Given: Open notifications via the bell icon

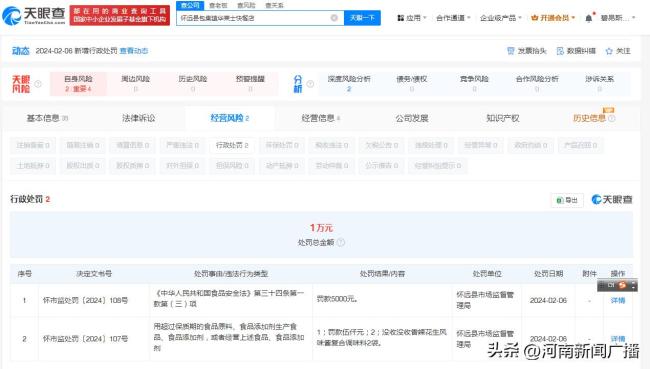Looking at the screenshot, I should (x=589, y=18).
